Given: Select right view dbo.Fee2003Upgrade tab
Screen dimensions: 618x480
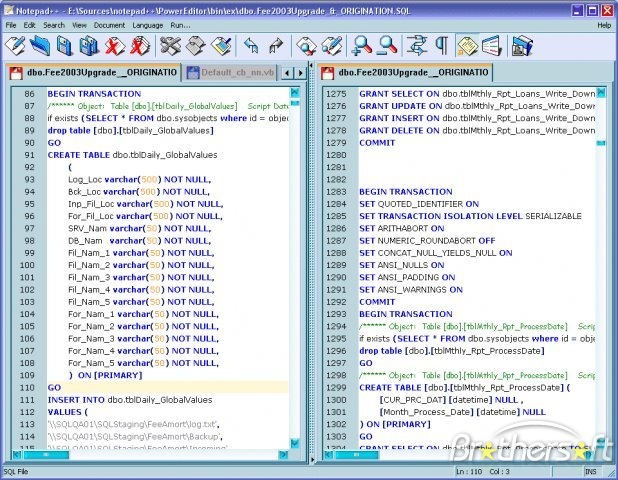Looking at the screenshot, I should coord(405,73).
